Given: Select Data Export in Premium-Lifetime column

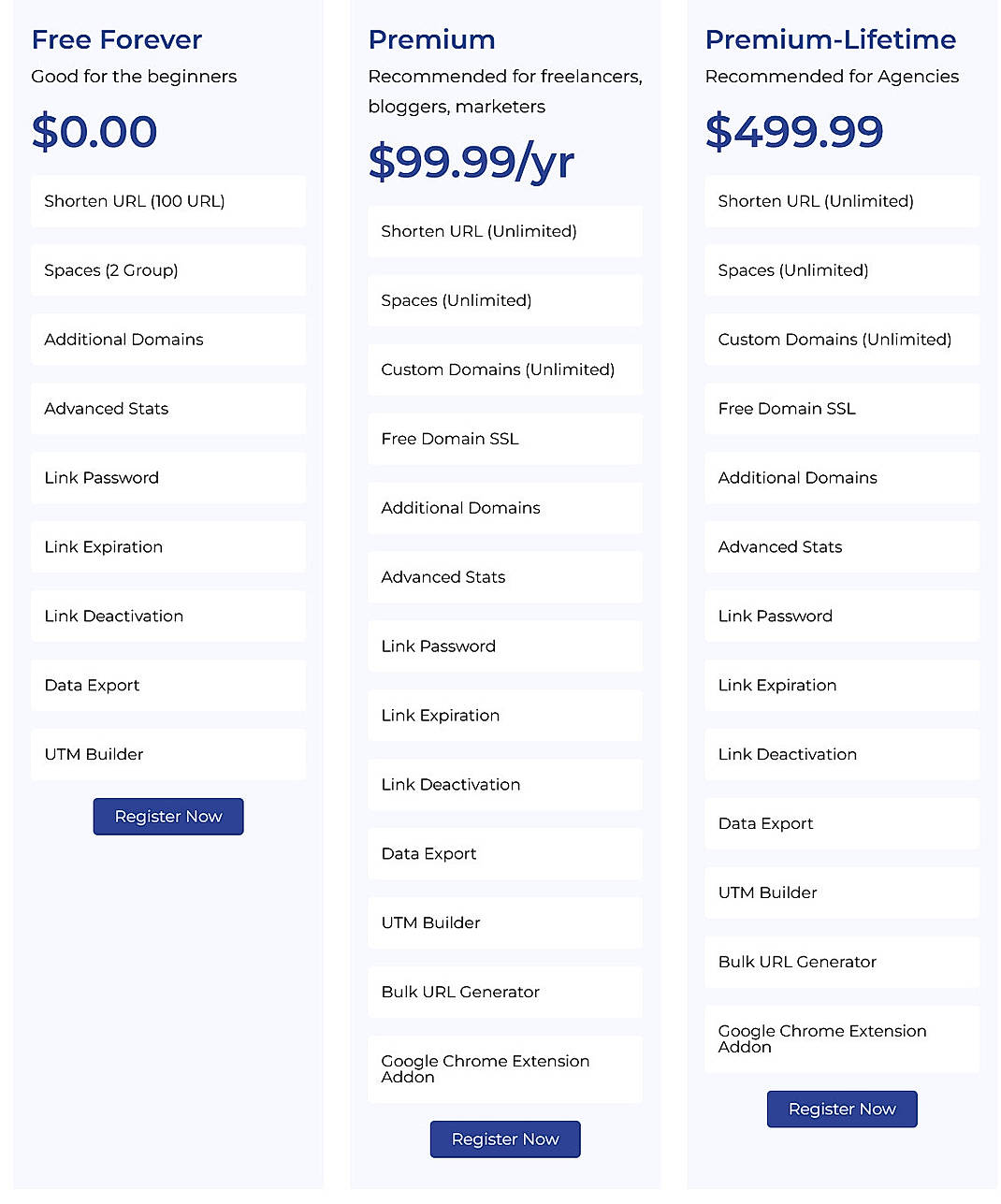Looking at the screenshot, I should tap(841, 823).
